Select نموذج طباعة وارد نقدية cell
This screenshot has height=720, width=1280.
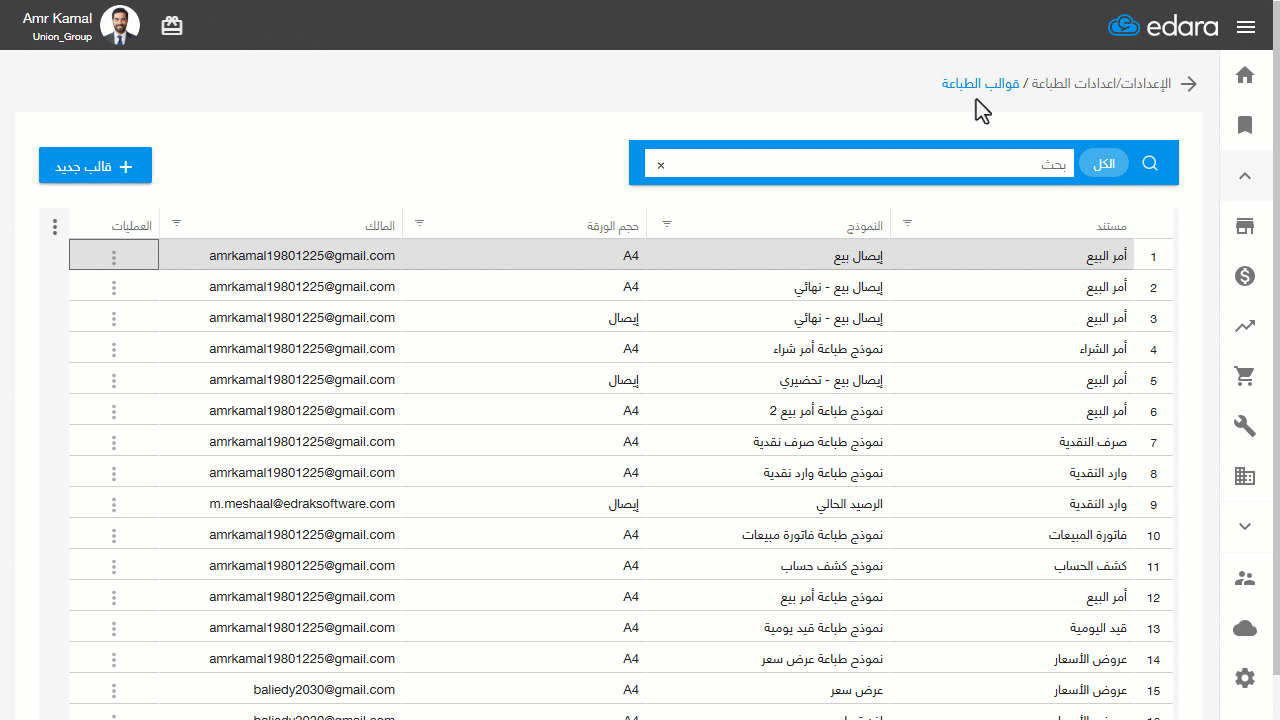pos(768,473)
